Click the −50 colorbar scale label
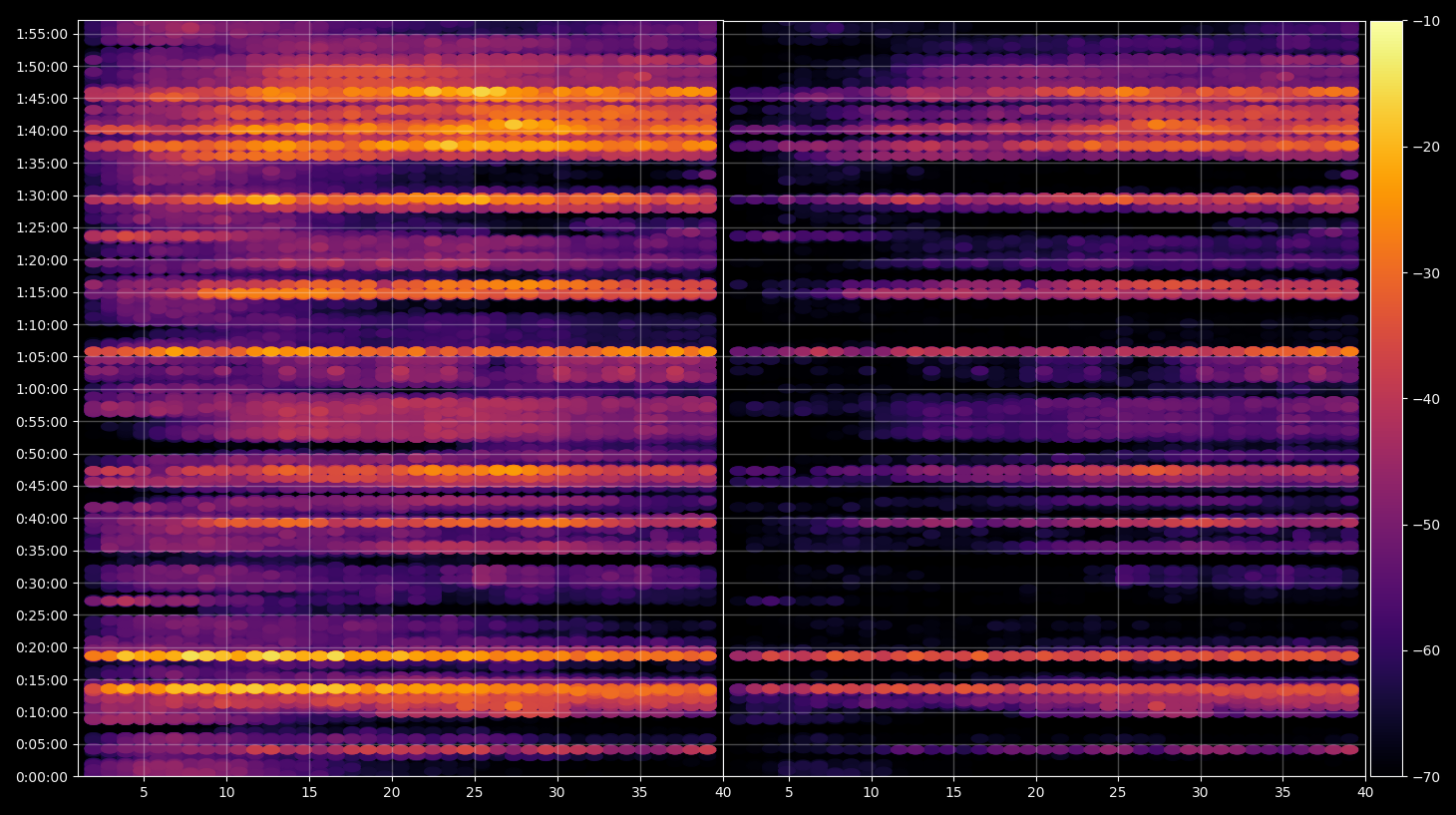Screen dimensions: 1456x815 click(1426, 525)
